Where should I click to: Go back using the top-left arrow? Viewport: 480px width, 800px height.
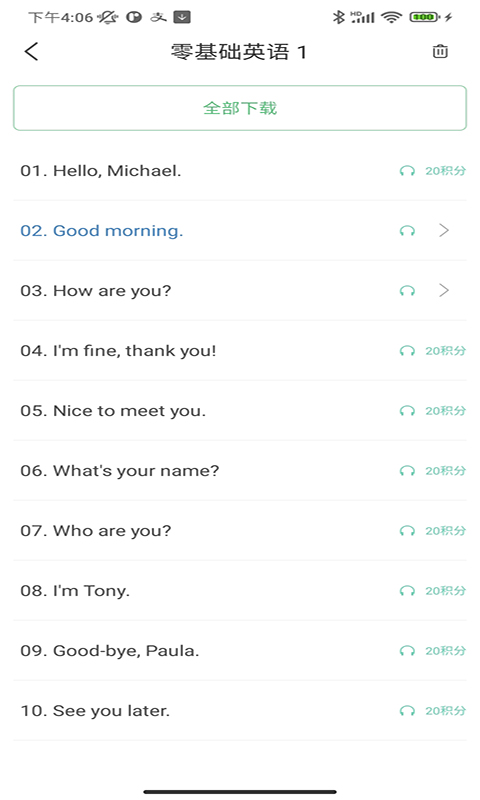[31, 52]
